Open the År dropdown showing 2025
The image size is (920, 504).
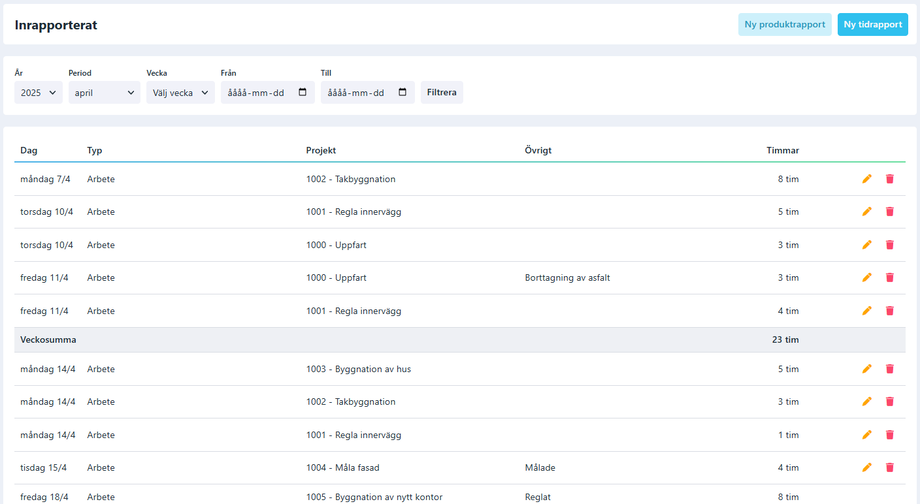click(x=38, y=93)
